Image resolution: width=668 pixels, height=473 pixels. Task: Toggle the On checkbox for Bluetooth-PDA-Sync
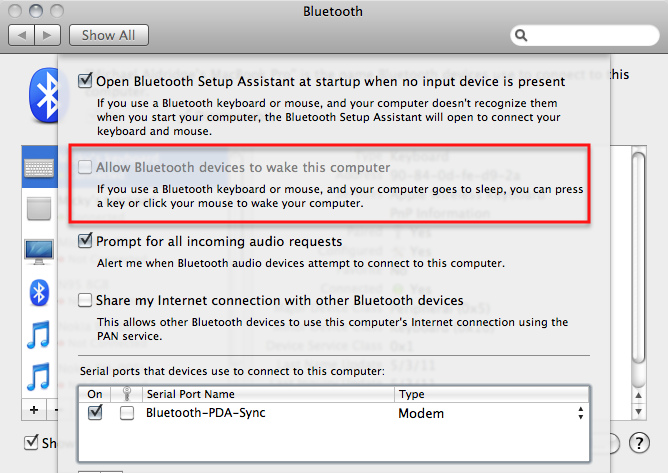click(x=95, y=413)
